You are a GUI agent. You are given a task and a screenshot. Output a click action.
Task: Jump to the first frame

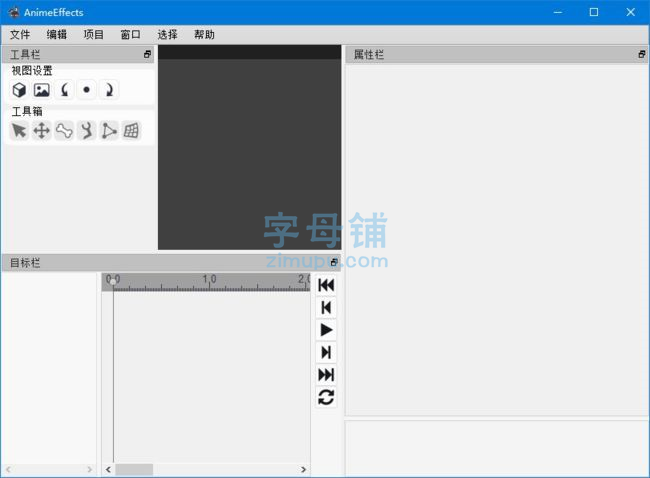(x=326, y=285)
